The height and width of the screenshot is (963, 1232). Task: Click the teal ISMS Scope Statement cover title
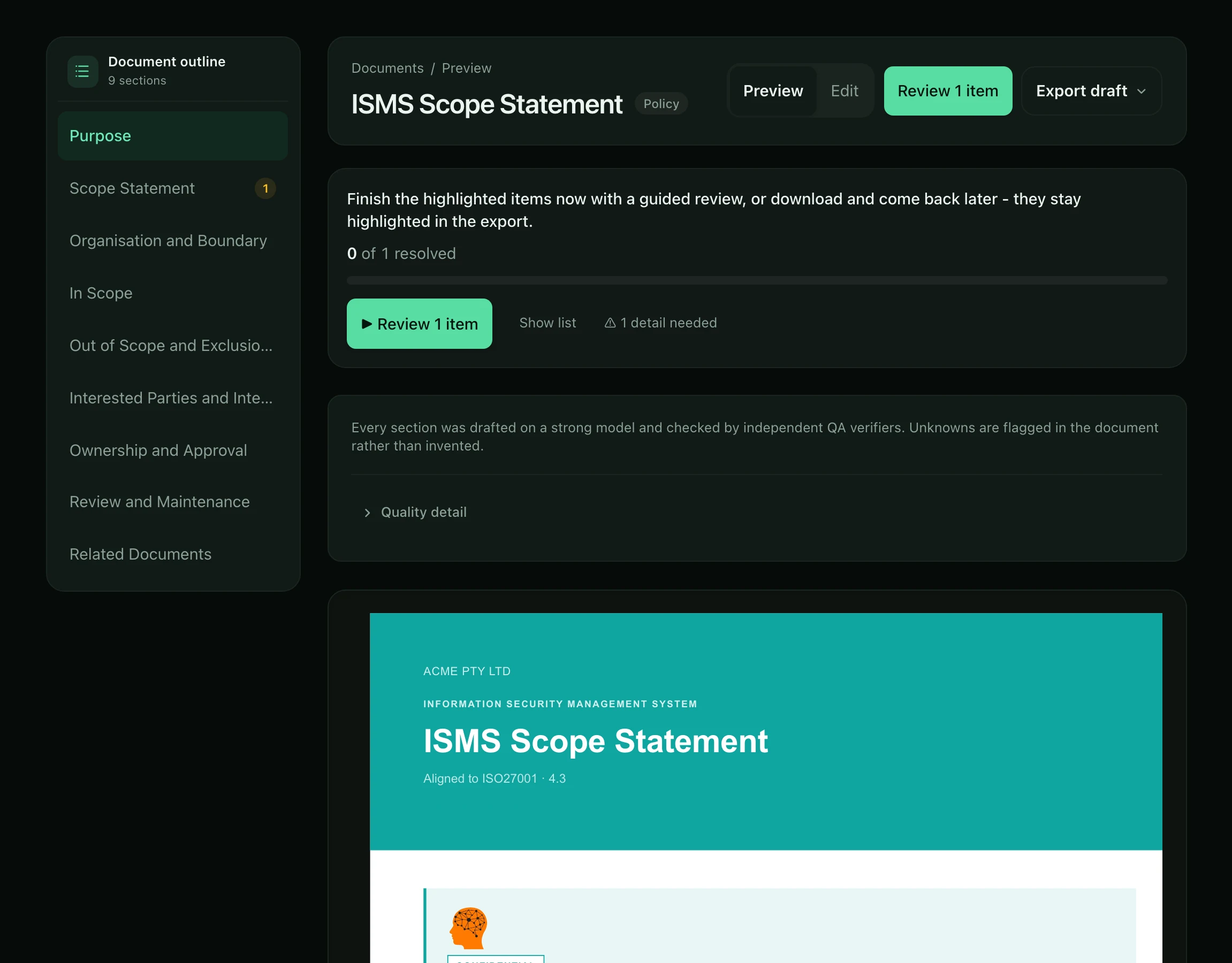tap(595, 741)
